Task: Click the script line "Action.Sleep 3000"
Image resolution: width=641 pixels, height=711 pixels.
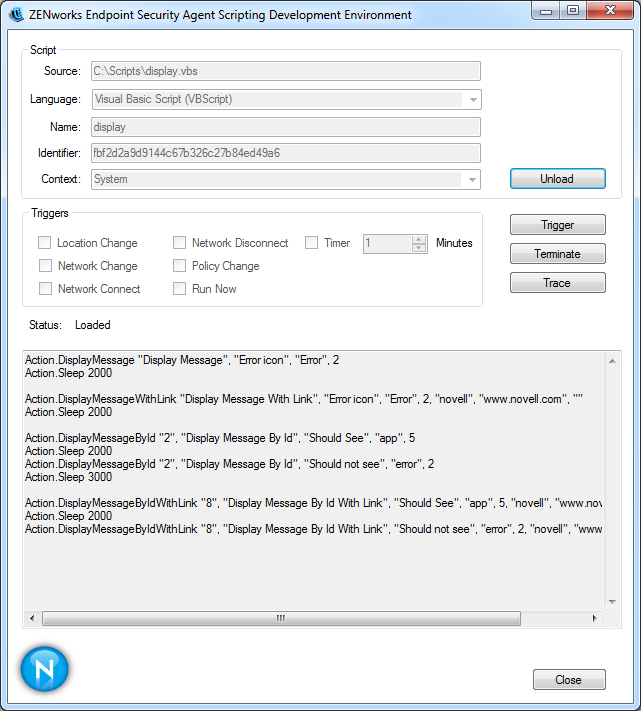Action: coord(68,477)
